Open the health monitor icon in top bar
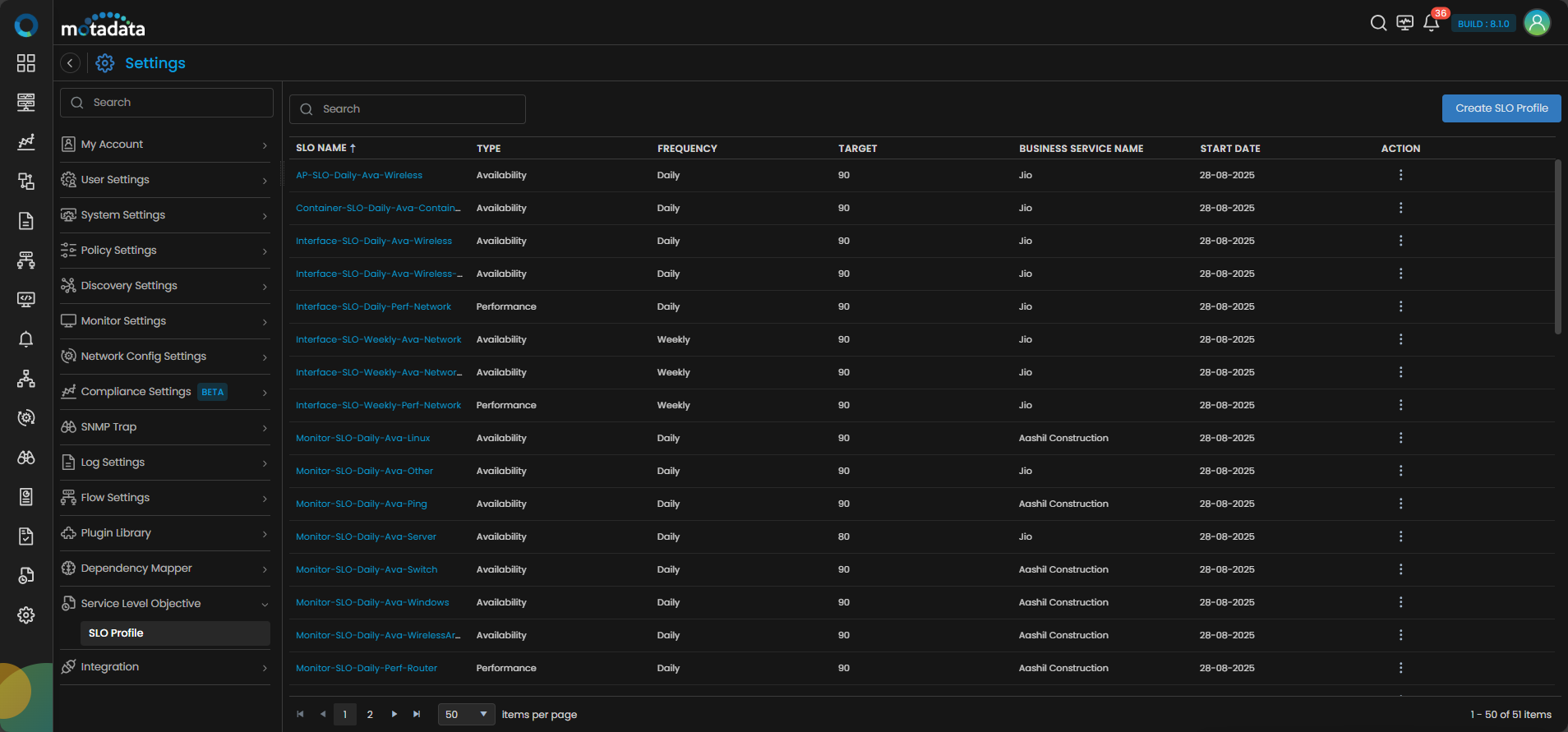Viewport: 1568px width, 732px height. [1404, 23]
